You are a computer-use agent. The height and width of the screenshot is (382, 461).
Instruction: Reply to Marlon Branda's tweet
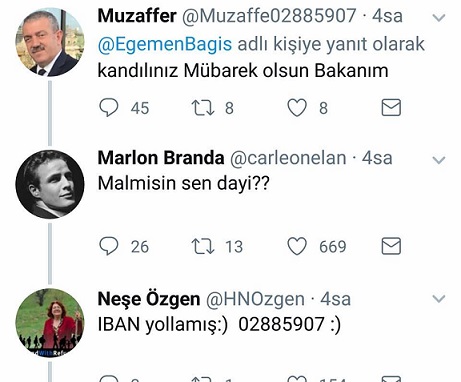(x=109, y=246)
